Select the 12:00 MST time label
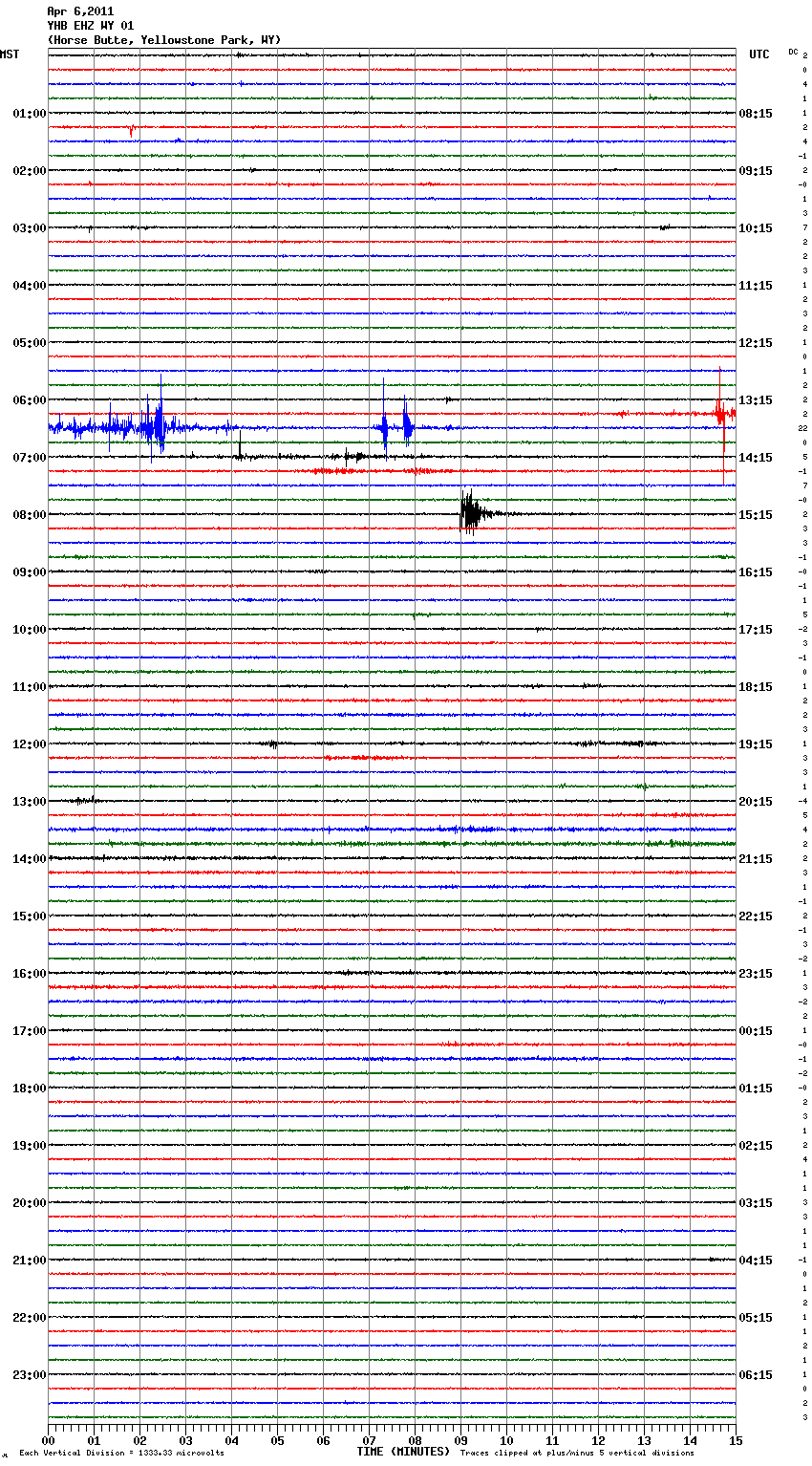 pos(30,744)
